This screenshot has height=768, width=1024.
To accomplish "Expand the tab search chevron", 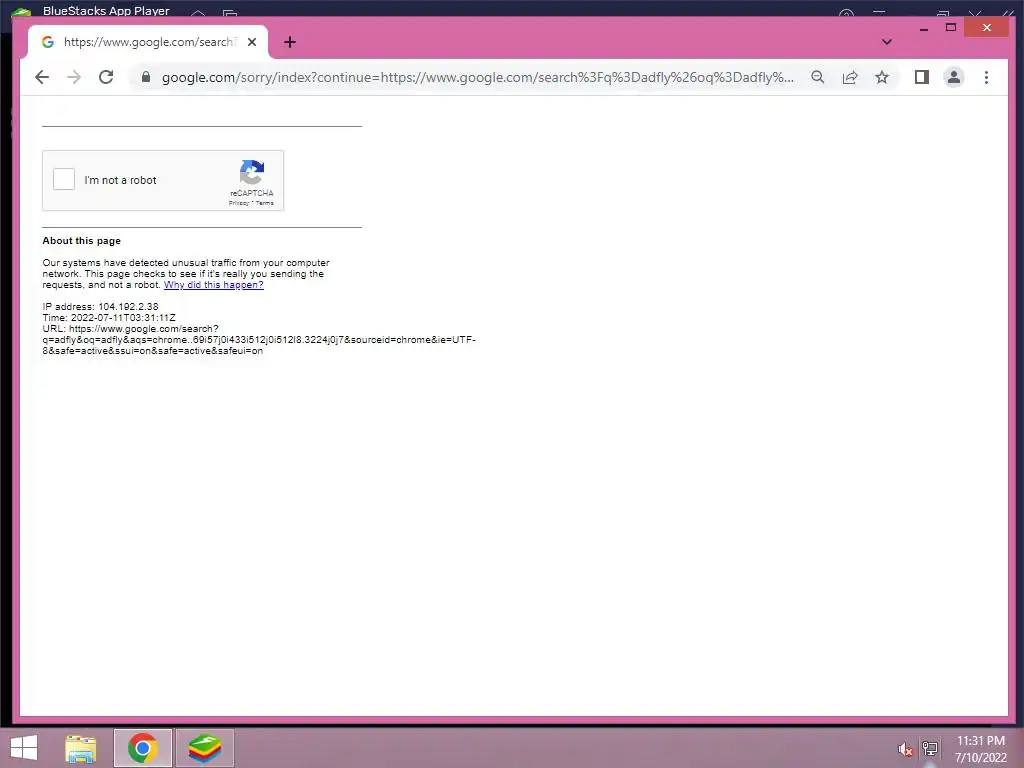I will click(x=886, y=42).
